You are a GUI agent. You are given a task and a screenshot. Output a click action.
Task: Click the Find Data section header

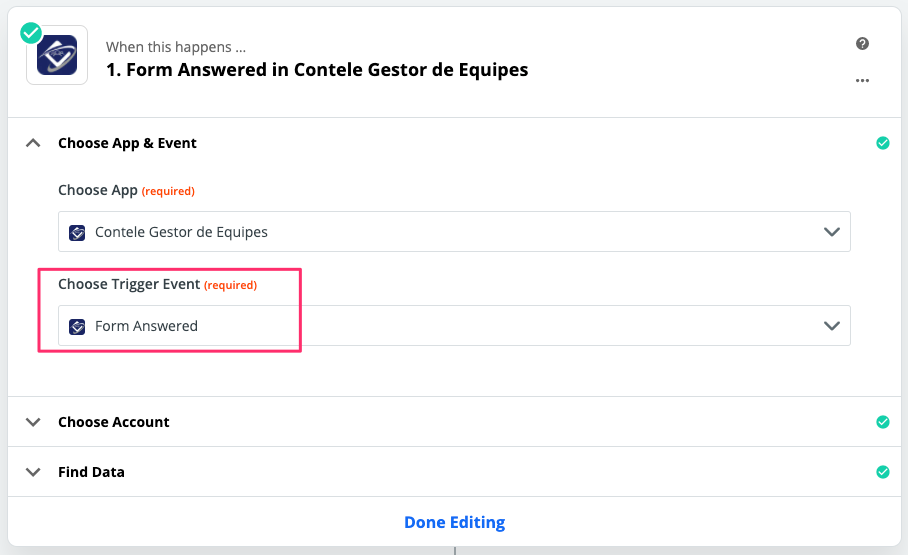91,472
